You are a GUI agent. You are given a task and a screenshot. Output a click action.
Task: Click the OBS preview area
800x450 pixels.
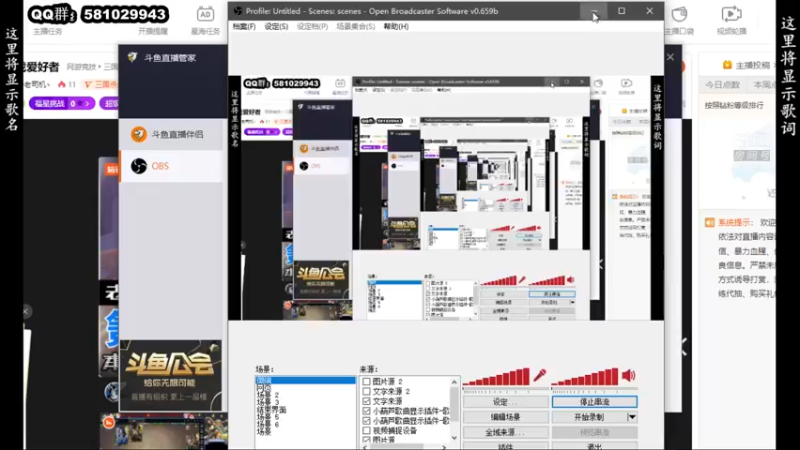[446, 198]
